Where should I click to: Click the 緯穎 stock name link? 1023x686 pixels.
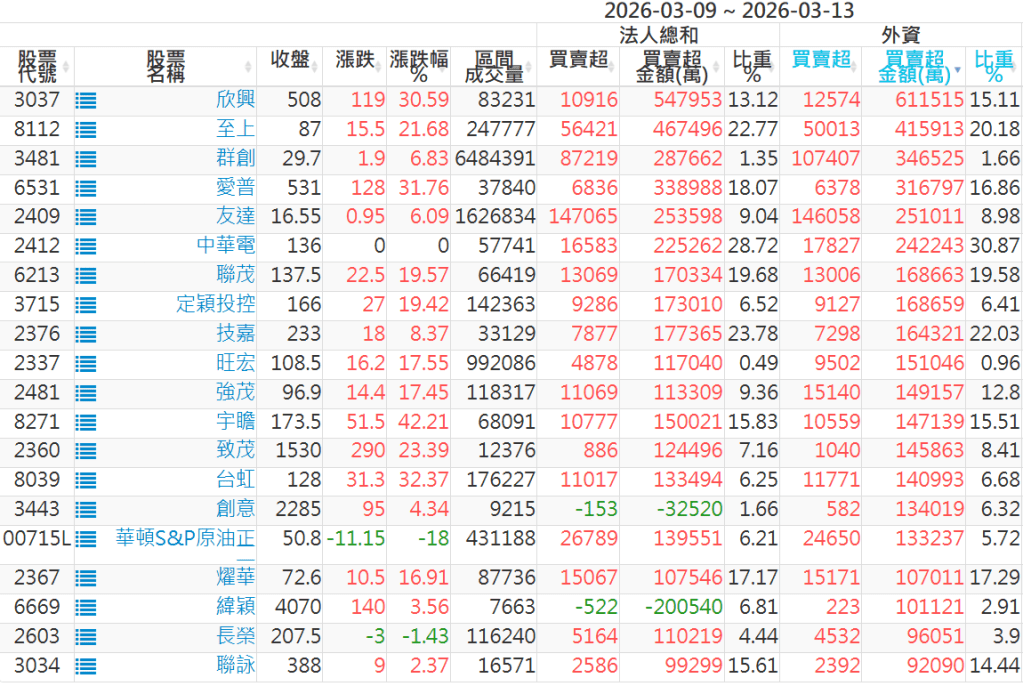coord(235,607)
